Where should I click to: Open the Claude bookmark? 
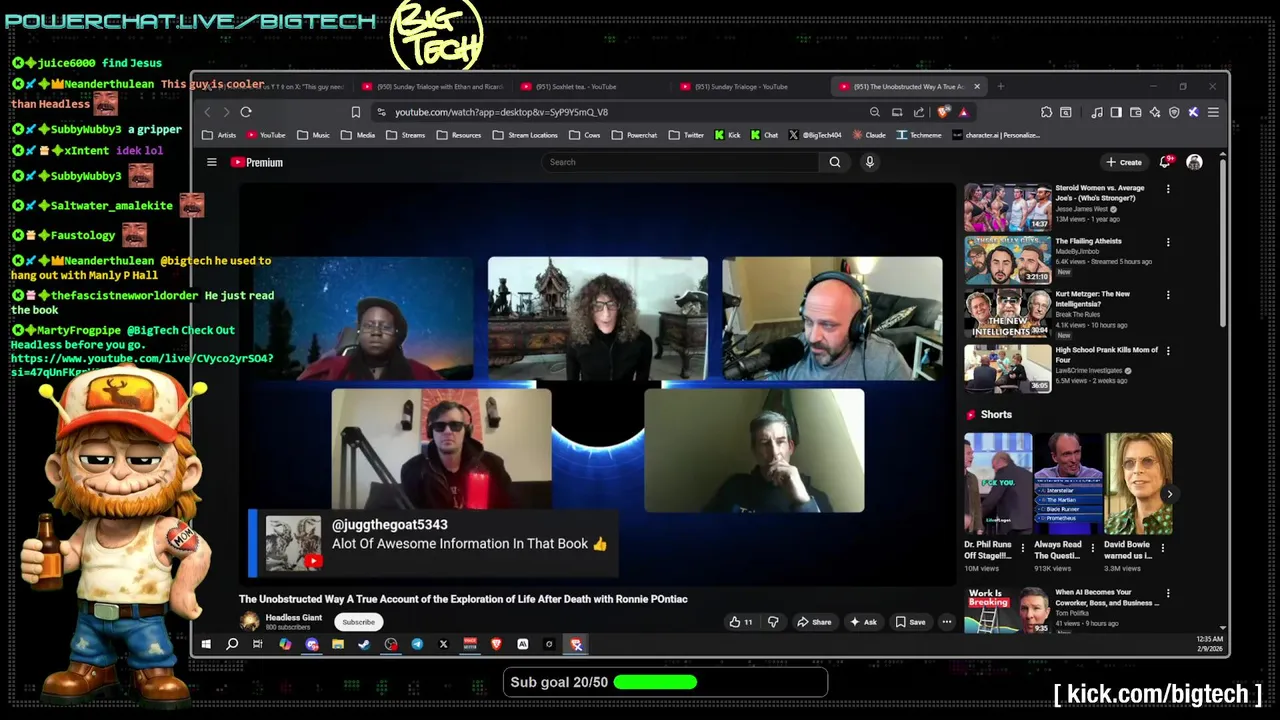tap(870, 135)
